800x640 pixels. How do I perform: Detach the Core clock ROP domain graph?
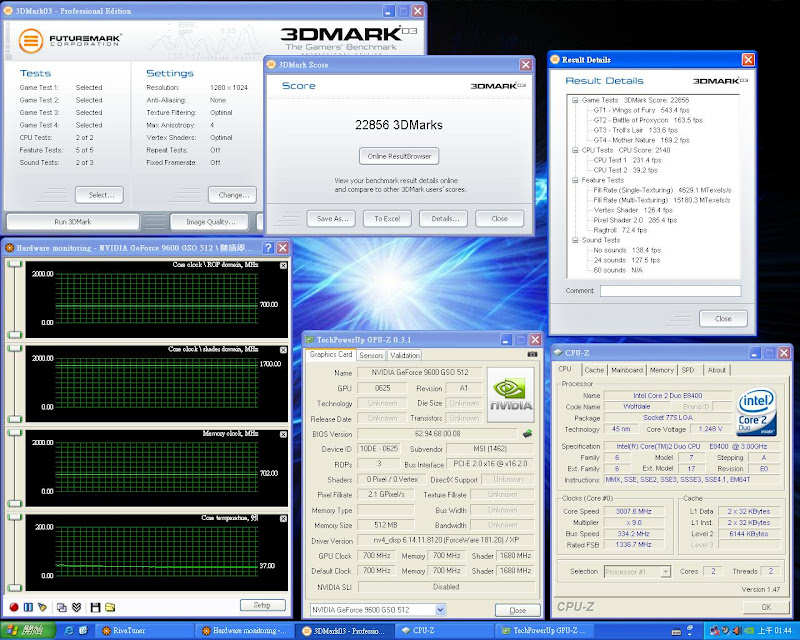(x=283, y=265)
